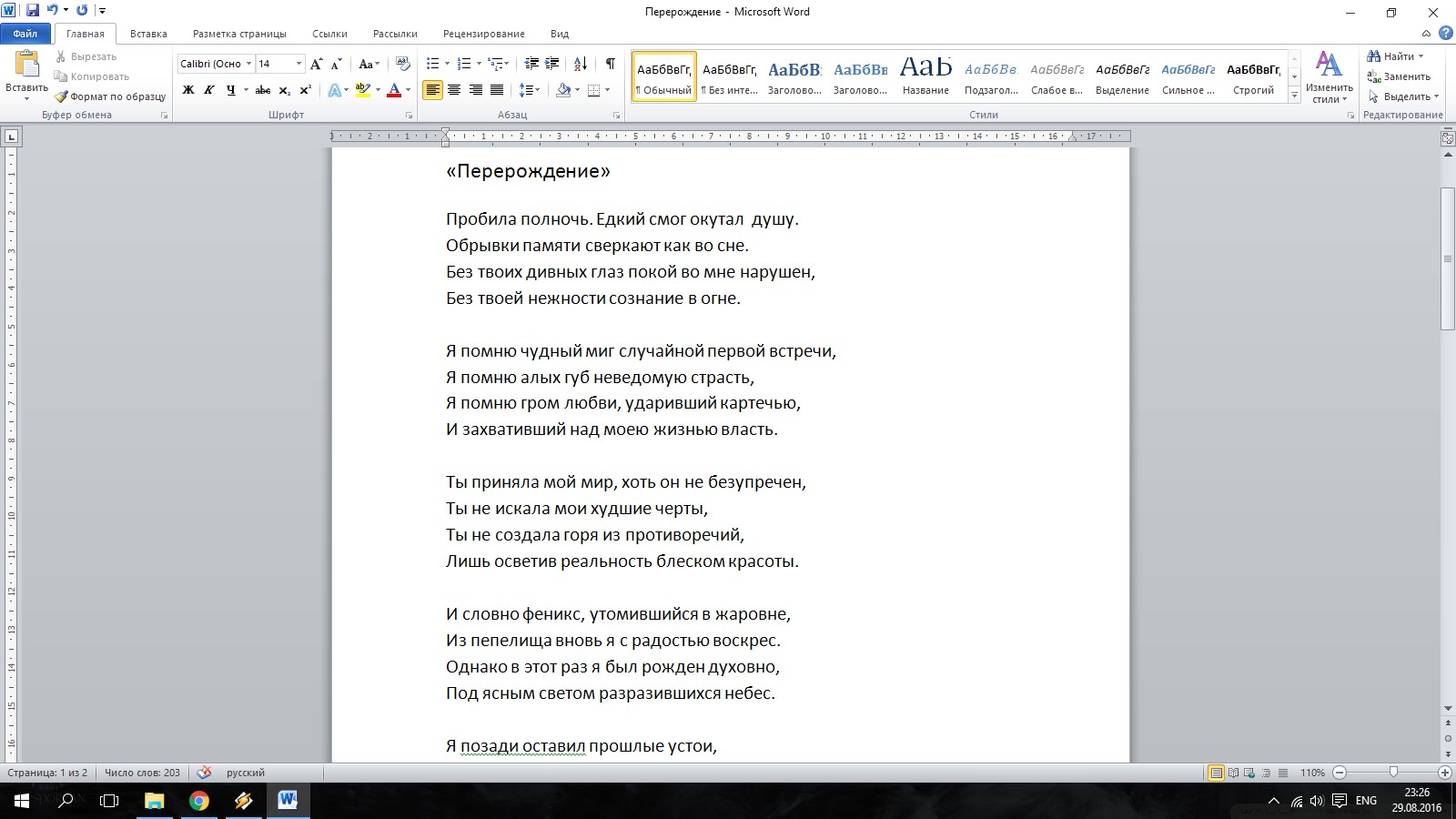Viewport: 1456px width, 819px height.
Task: Activate Format Painter (Формат по образцу)
Action: pos(110,96)
